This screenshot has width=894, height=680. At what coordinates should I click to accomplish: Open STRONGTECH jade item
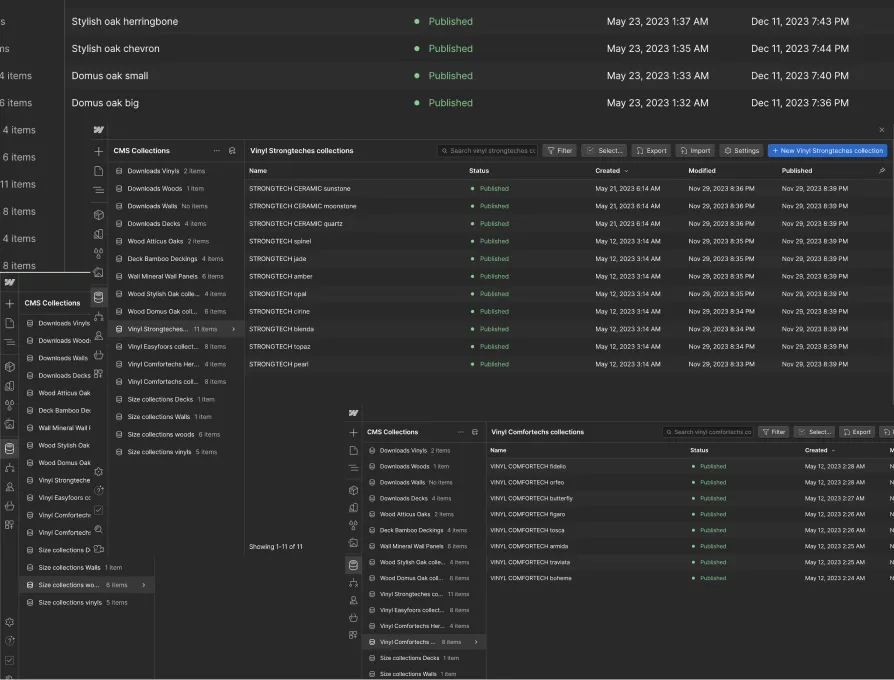point(568,259)
